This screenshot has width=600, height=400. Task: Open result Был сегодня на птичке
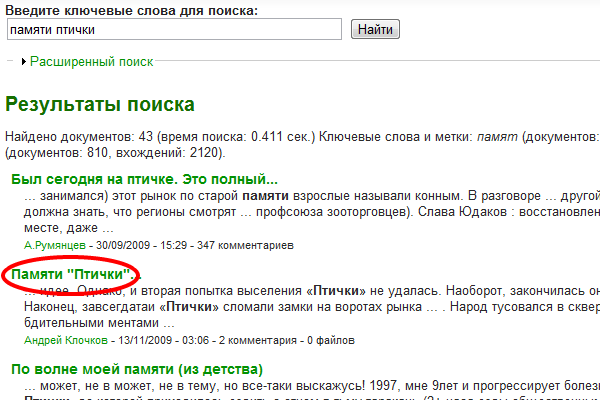coord(144,179)
